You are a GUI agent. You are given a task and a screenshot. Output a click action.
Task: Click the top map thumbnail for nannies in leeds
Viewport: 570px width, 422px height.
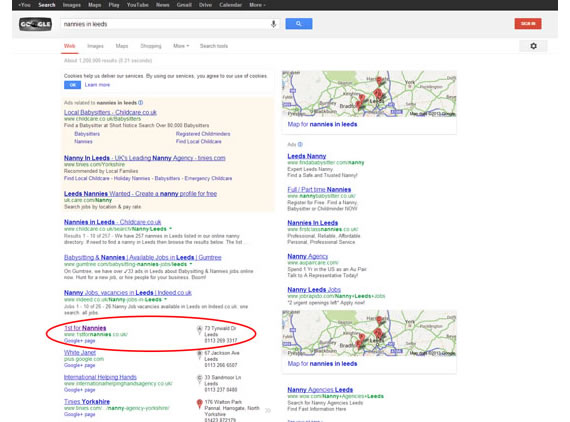pos(369,94)
